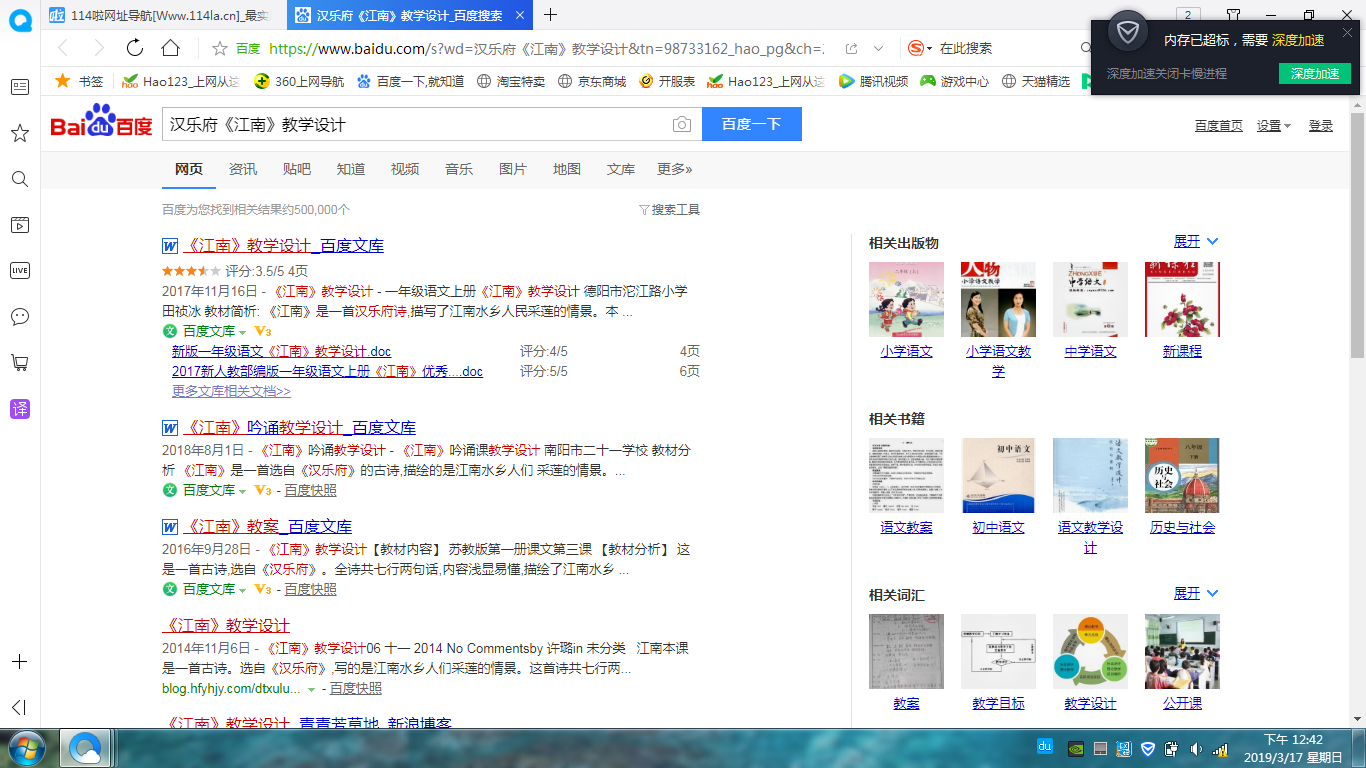This screenshot has width=1366, height=768.
Task: Open arrow beside blog.hfyhjy.com URL
Action: tap(311, 690)
